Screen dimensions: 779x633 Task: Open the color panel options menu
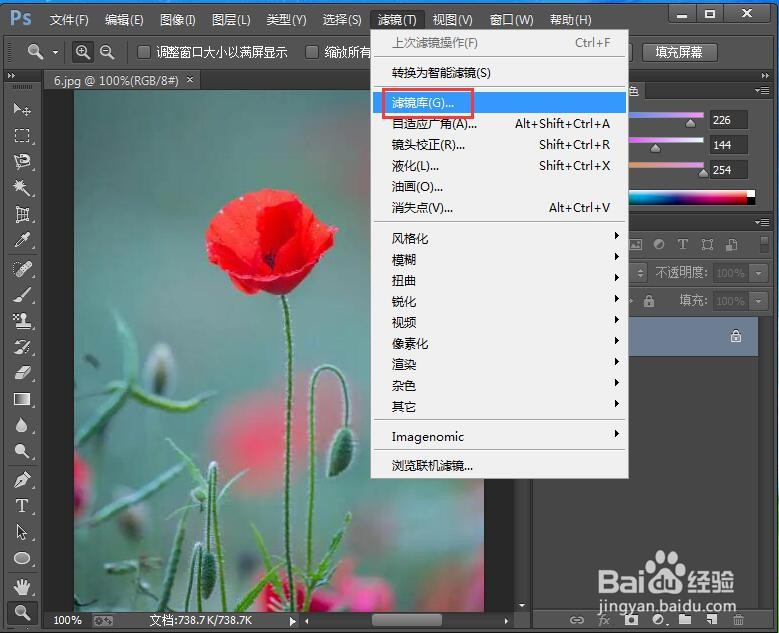pyautogui.click(x=763, y=90)
